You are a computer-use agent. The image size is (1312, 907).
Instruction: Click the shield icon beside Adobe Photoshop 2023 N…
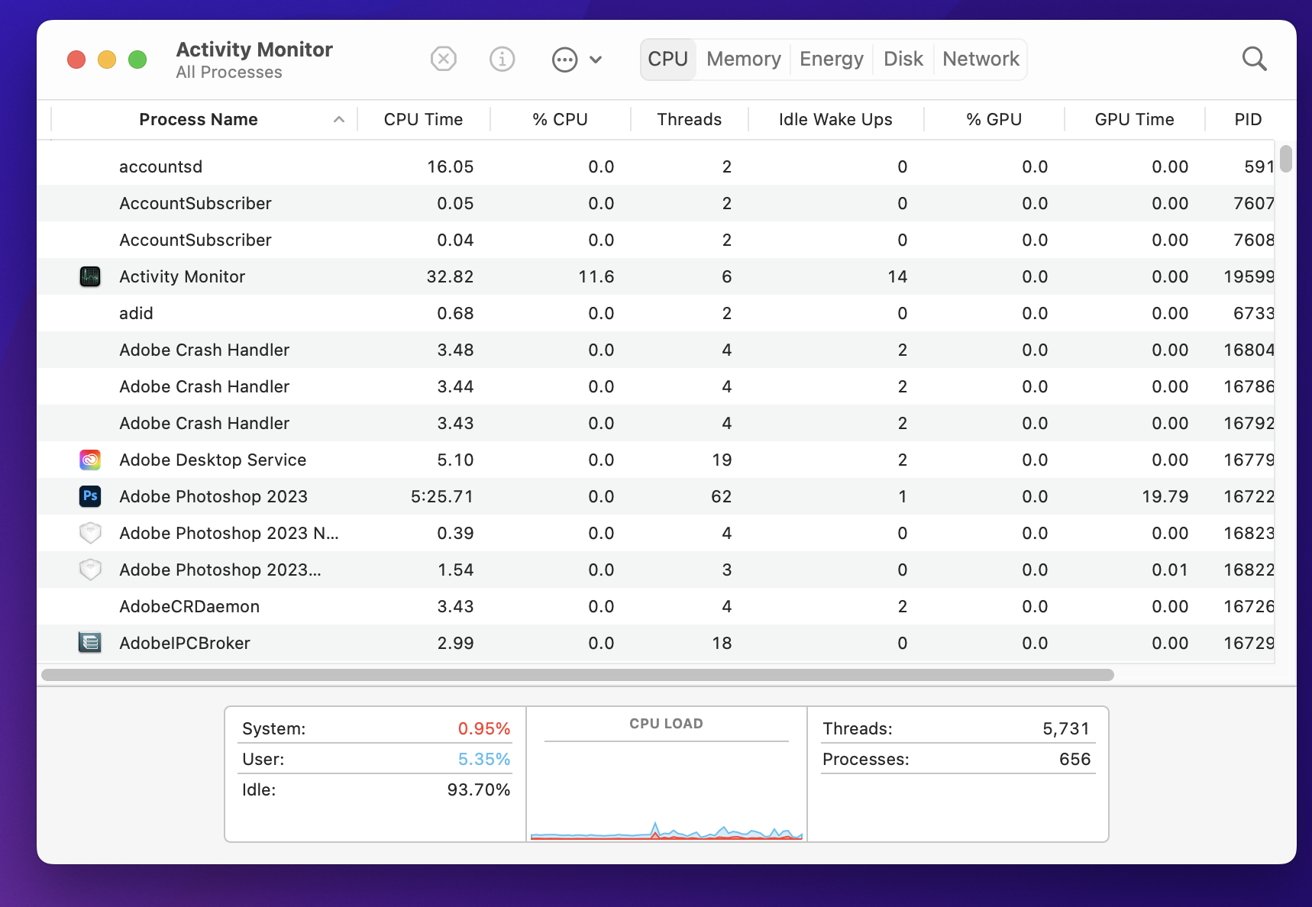(x=90, y=533)
